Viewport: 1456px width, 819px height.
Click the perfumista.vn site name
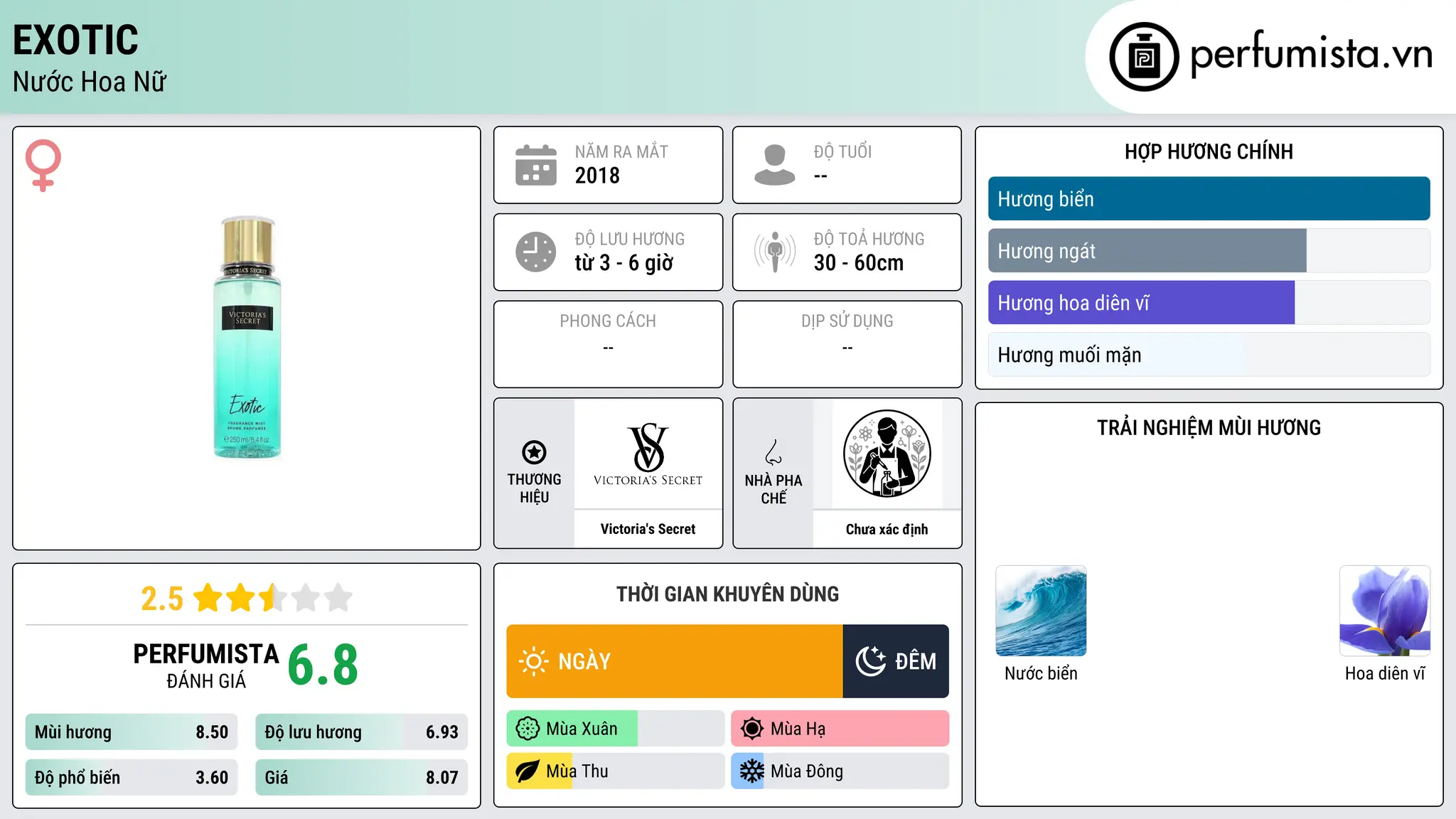1312,54
